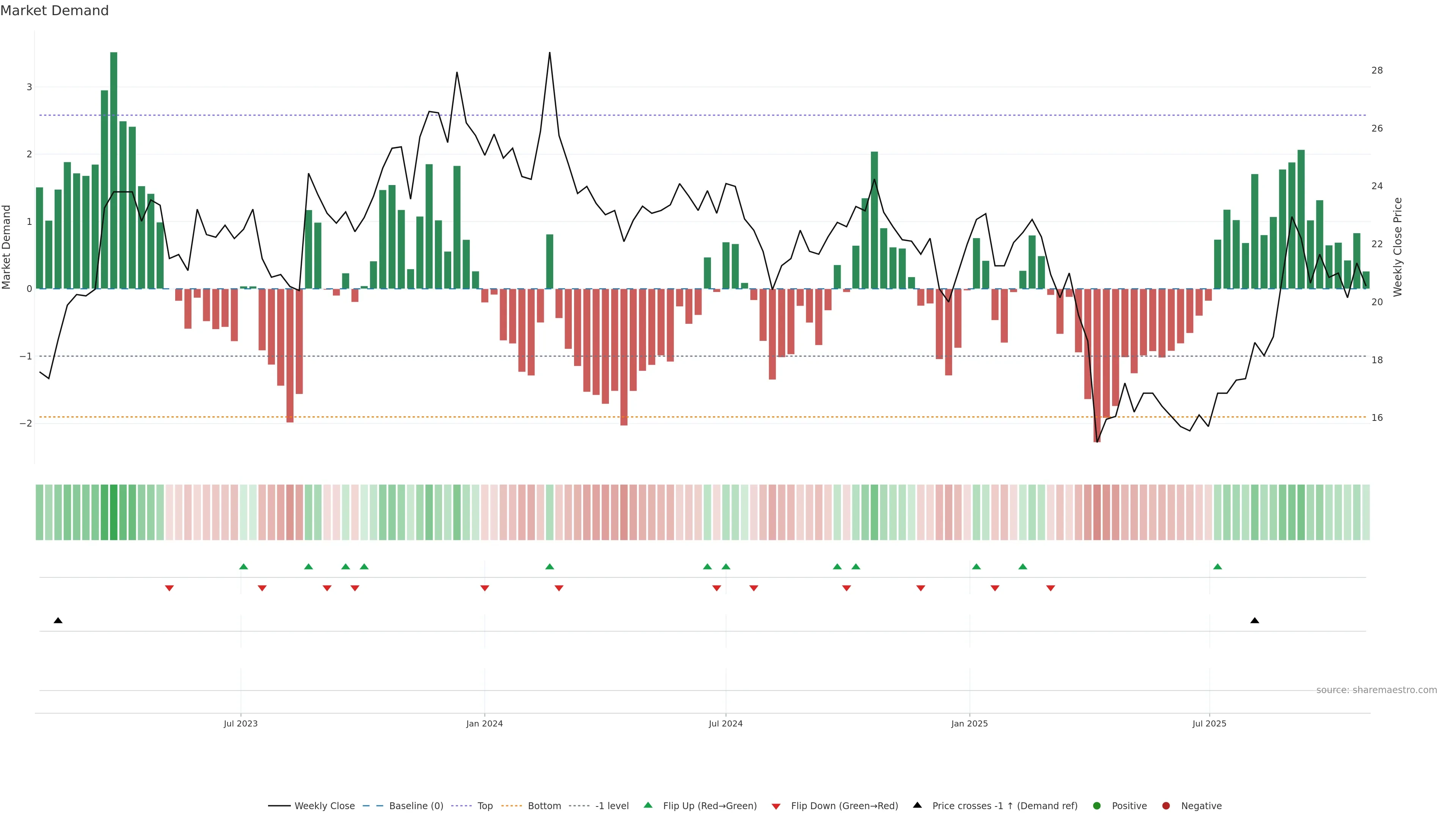Screen dimensions: 1456x819
Task: Click the Market Demand chart title
Action: 54,11
